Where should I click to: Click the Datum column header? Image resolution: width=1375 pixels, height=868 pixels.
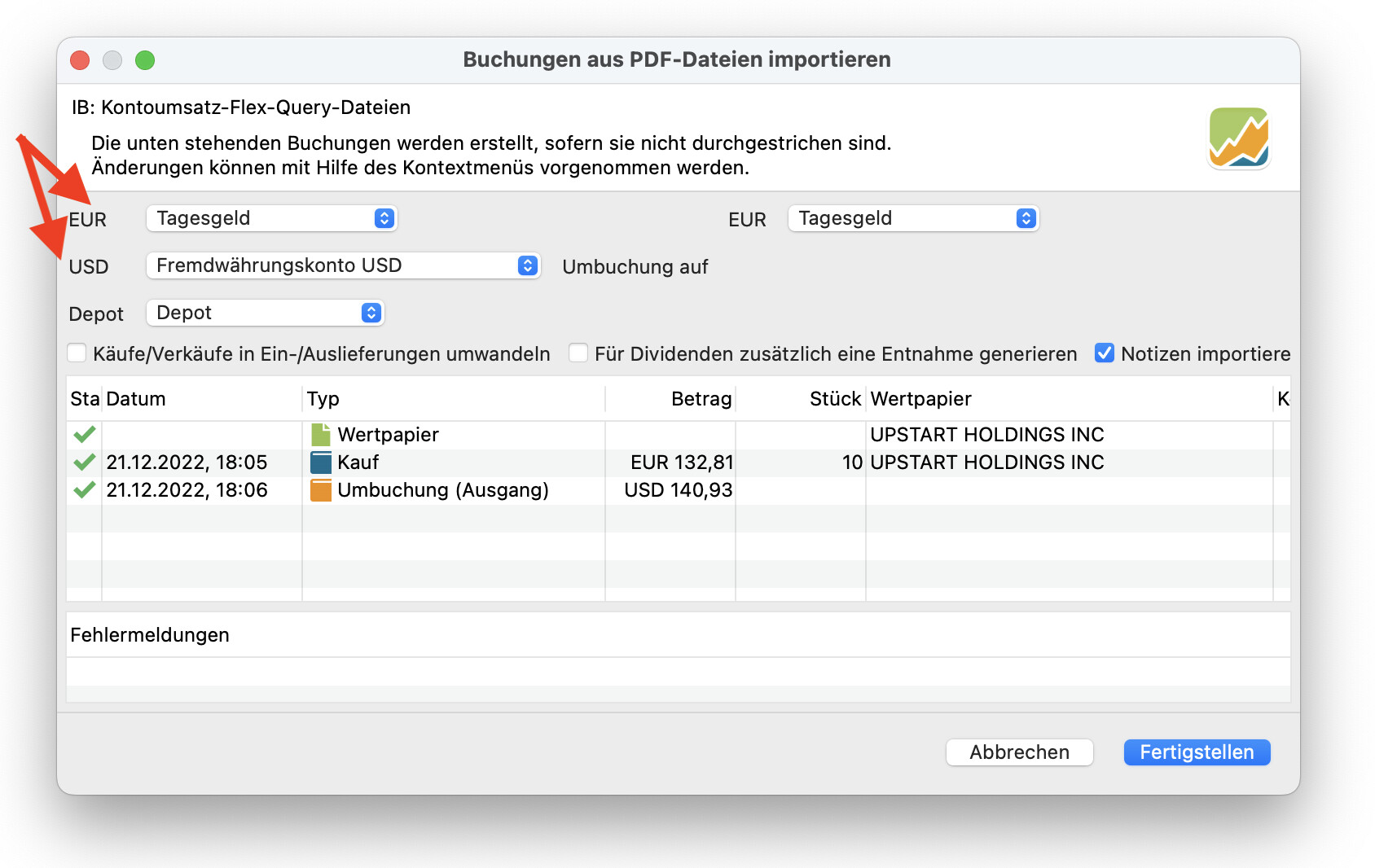coord(202,399)
